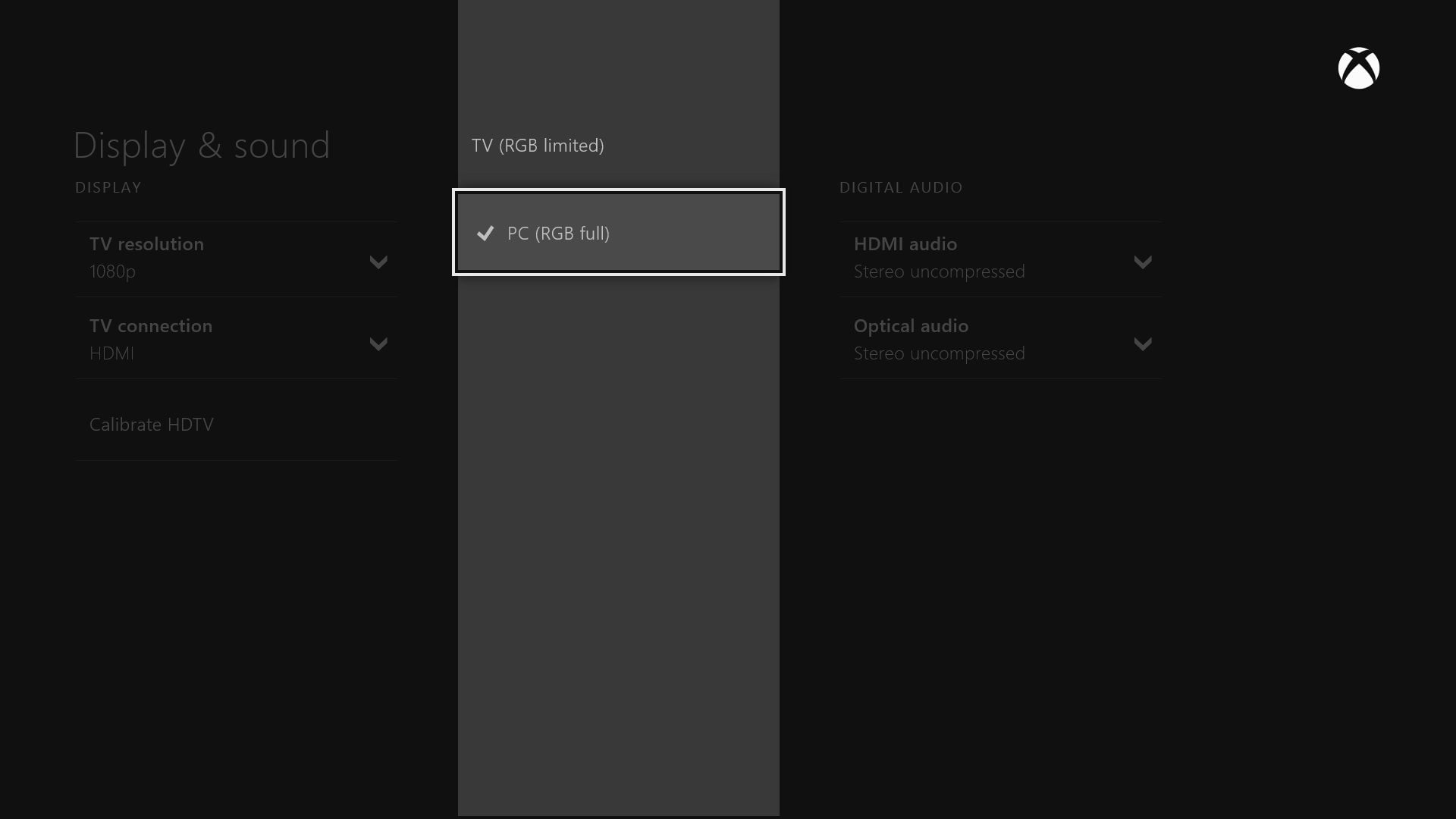
Task: Click the HDMI value under TV connection
Action: (x=111, y=353)
